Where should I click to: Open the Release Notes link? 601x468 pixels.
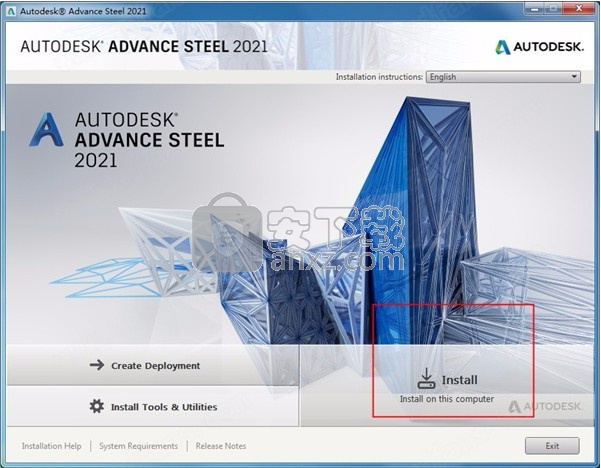tap(221, 446)
